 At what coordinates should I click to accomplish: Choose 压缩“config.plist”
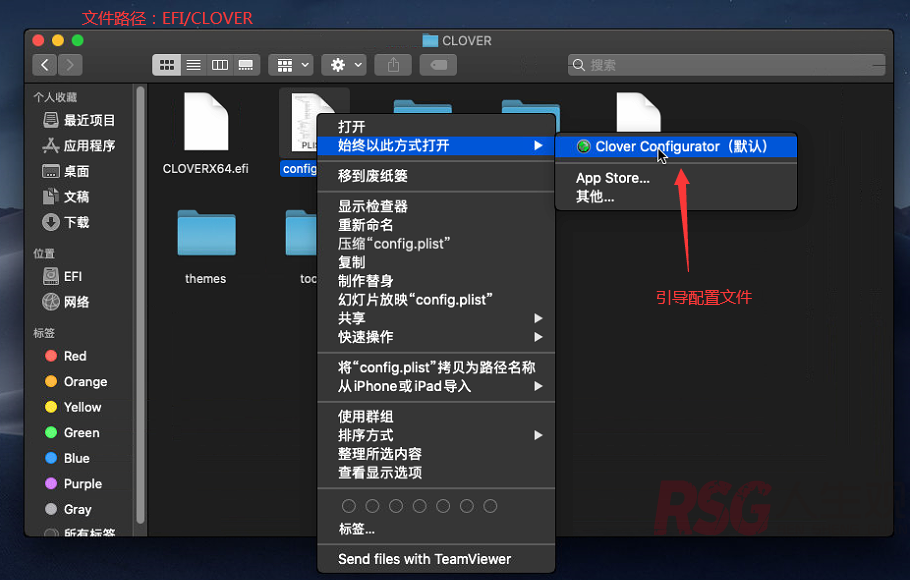click(x=436, y=244)
